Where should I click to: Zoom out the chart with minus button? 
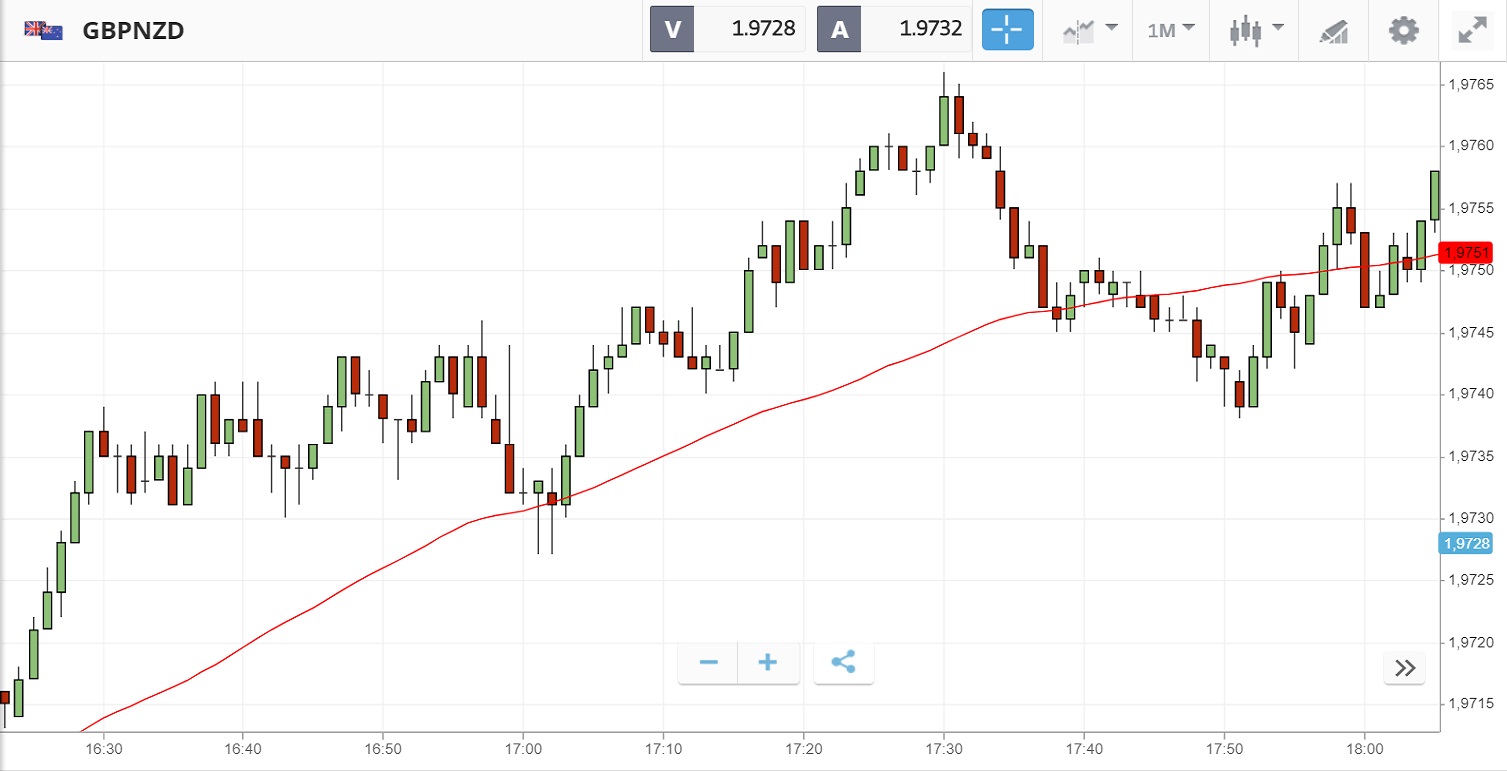click(x=709, y=663)
